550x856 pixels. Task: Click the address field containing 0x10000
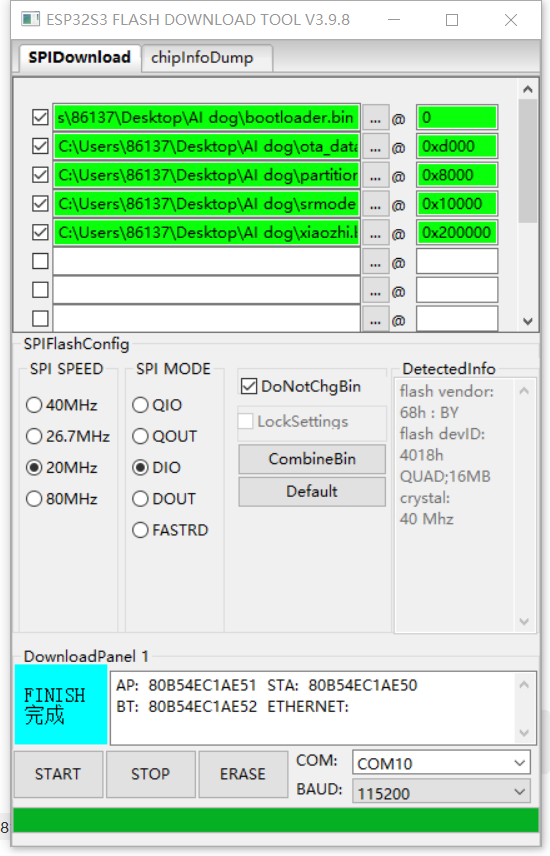coord(457,204)
